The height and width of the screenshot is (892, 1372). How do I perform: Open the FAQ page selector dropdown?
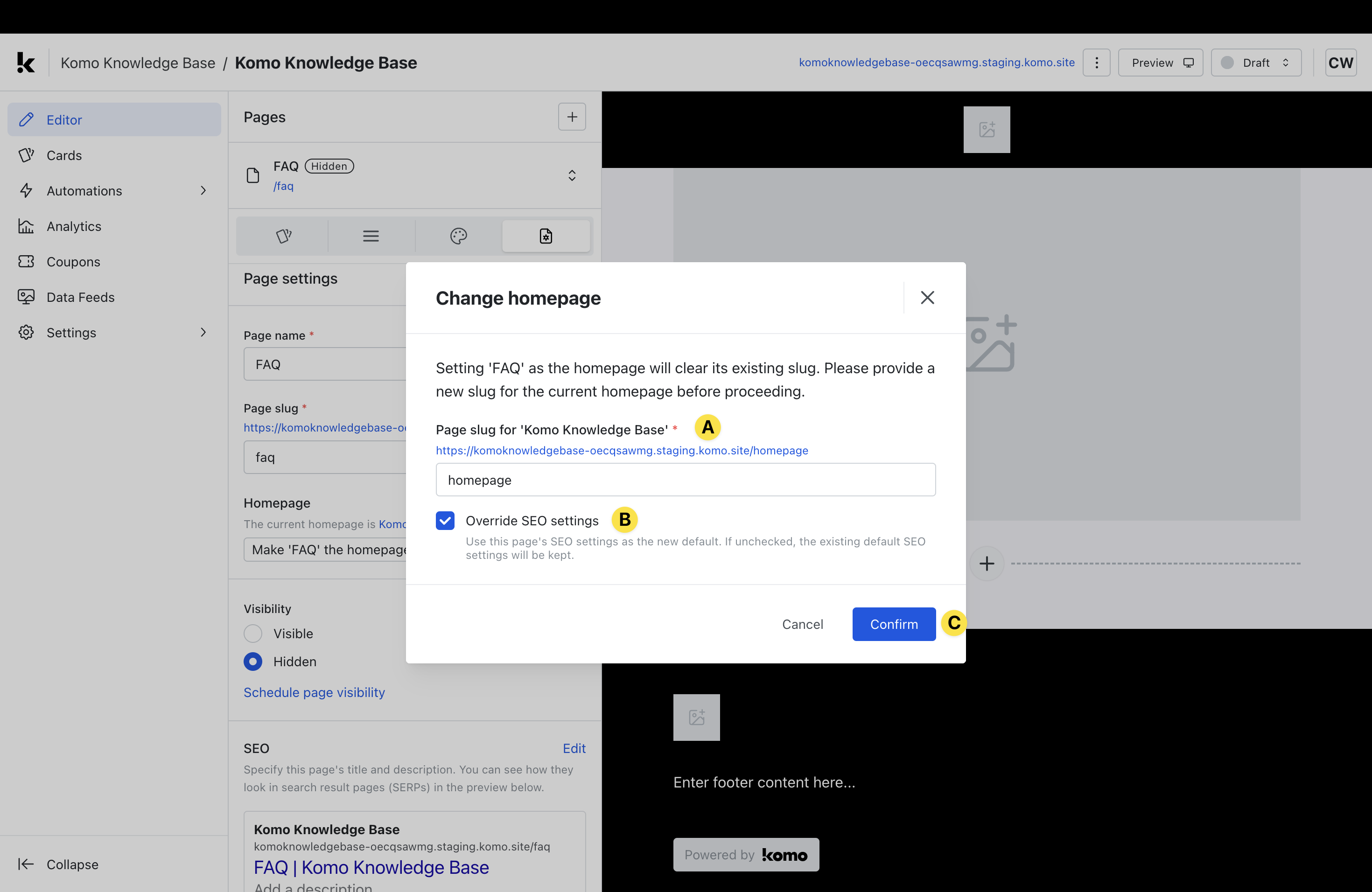click(x=571, y=175)
